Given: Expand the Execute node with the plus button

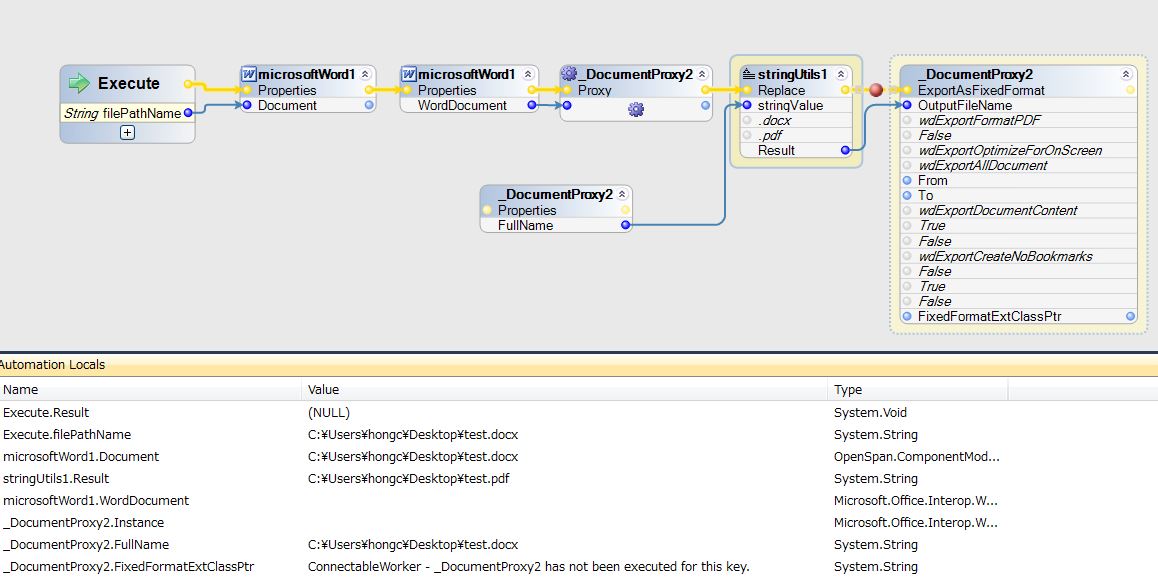Looking at the screenshot, I should tap(127, 133).
